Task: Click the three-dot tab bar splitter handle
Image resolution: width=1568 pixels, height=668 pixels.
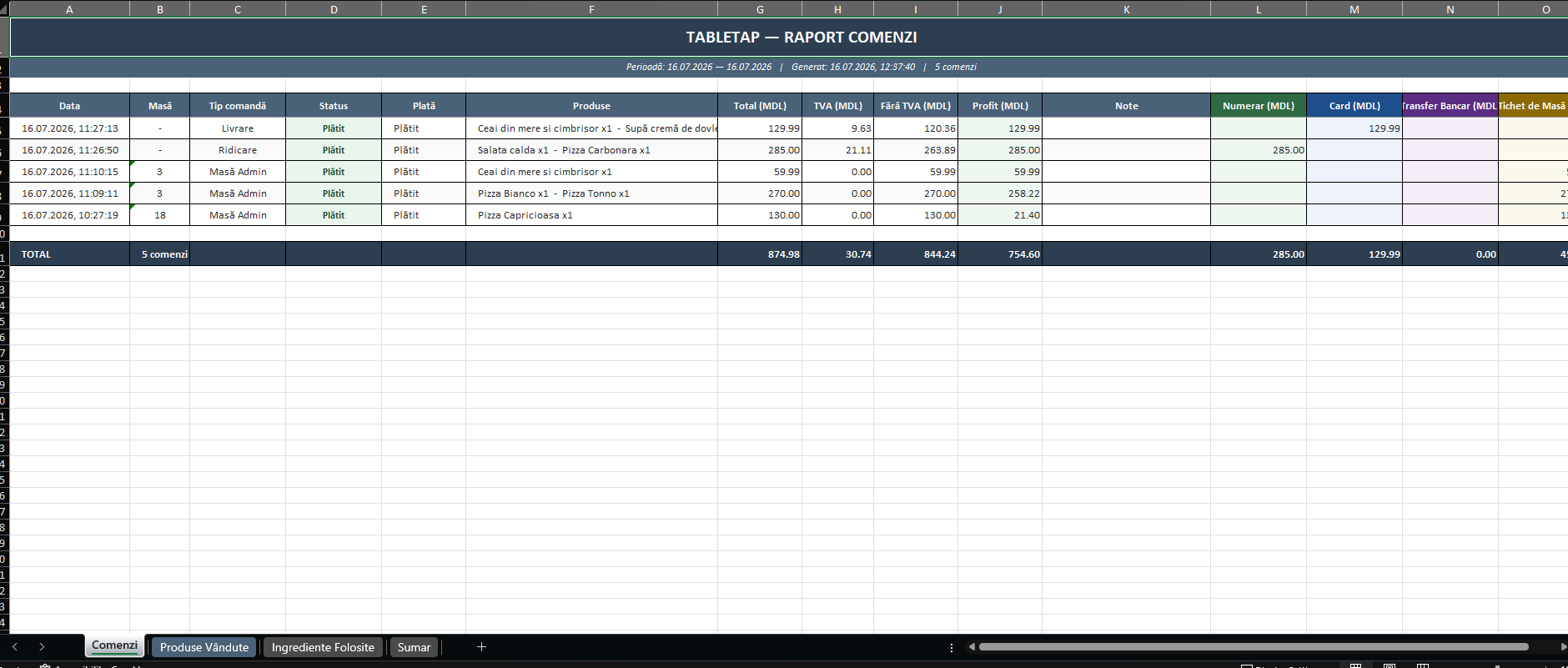Action: [952, 647]
